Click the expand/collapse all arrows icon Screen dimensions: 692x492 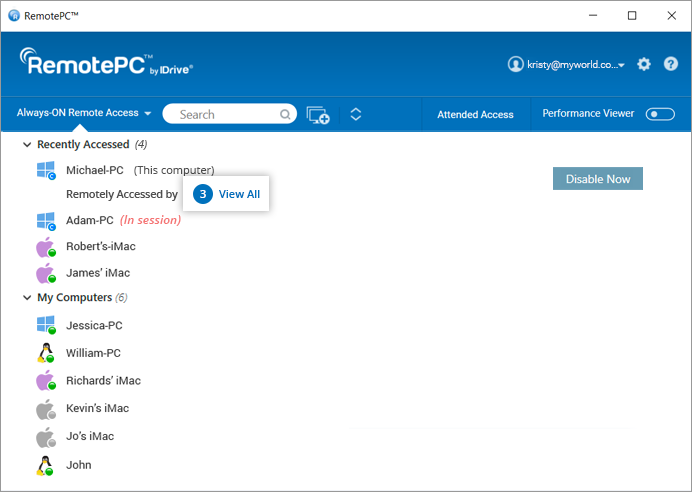356,114
